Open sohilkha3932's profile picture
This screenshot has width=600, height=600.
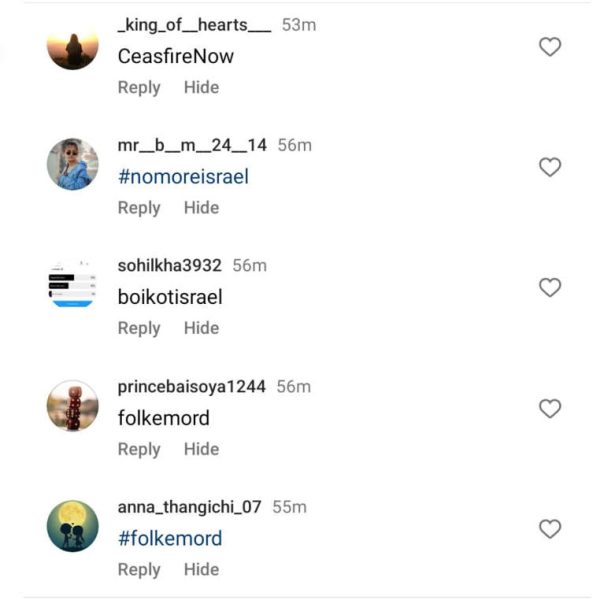[73, 285]
